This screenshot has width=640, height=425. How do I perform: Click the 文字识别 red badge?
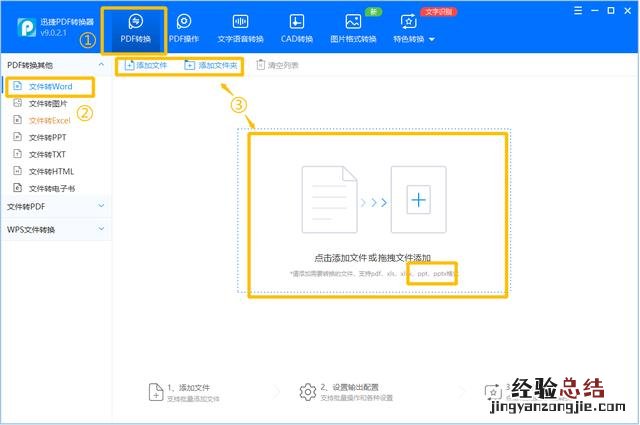tap(439, 12)
